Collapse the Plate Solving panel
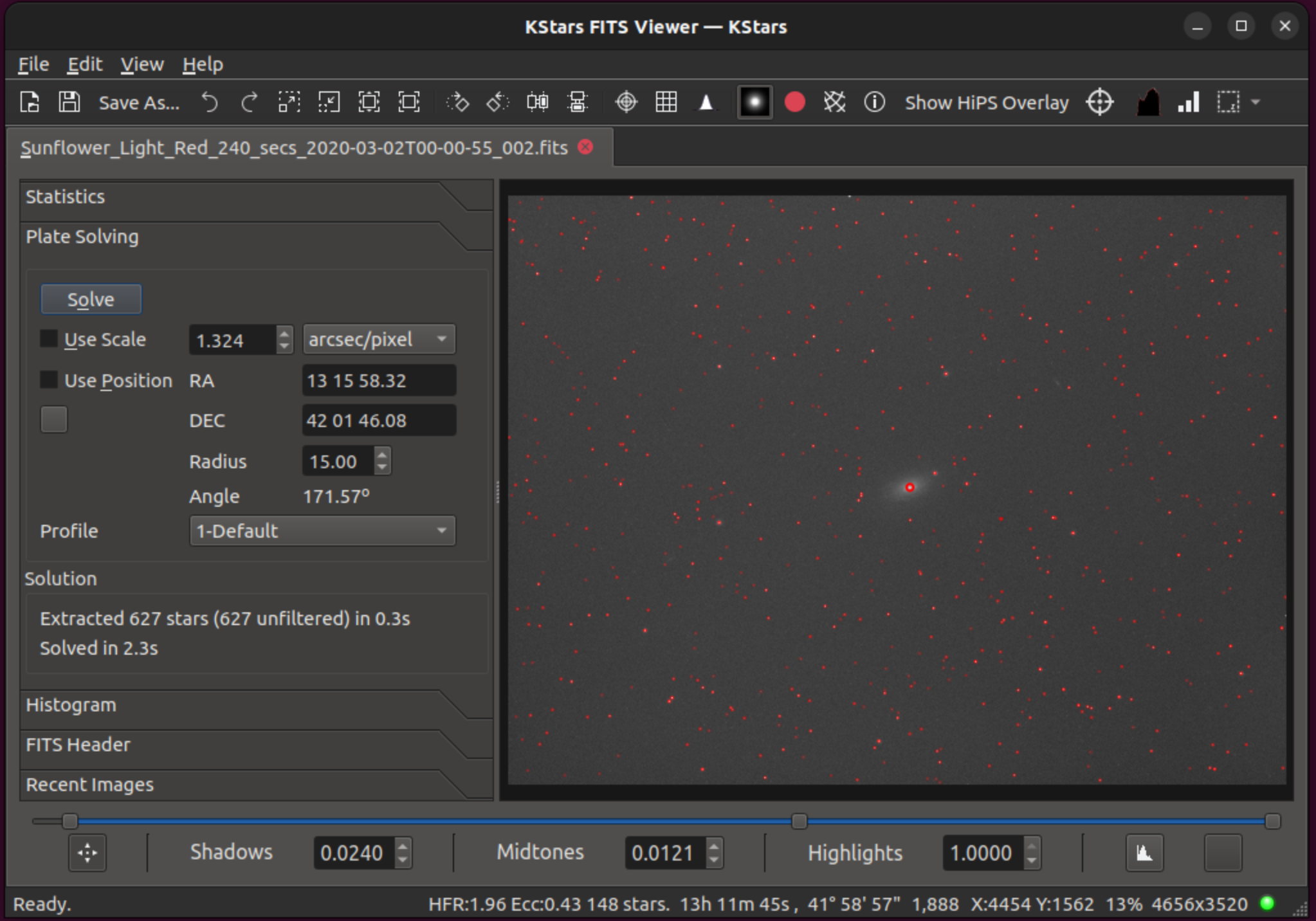The width and height of the screenshot is (1316, 921). point(82,237)
